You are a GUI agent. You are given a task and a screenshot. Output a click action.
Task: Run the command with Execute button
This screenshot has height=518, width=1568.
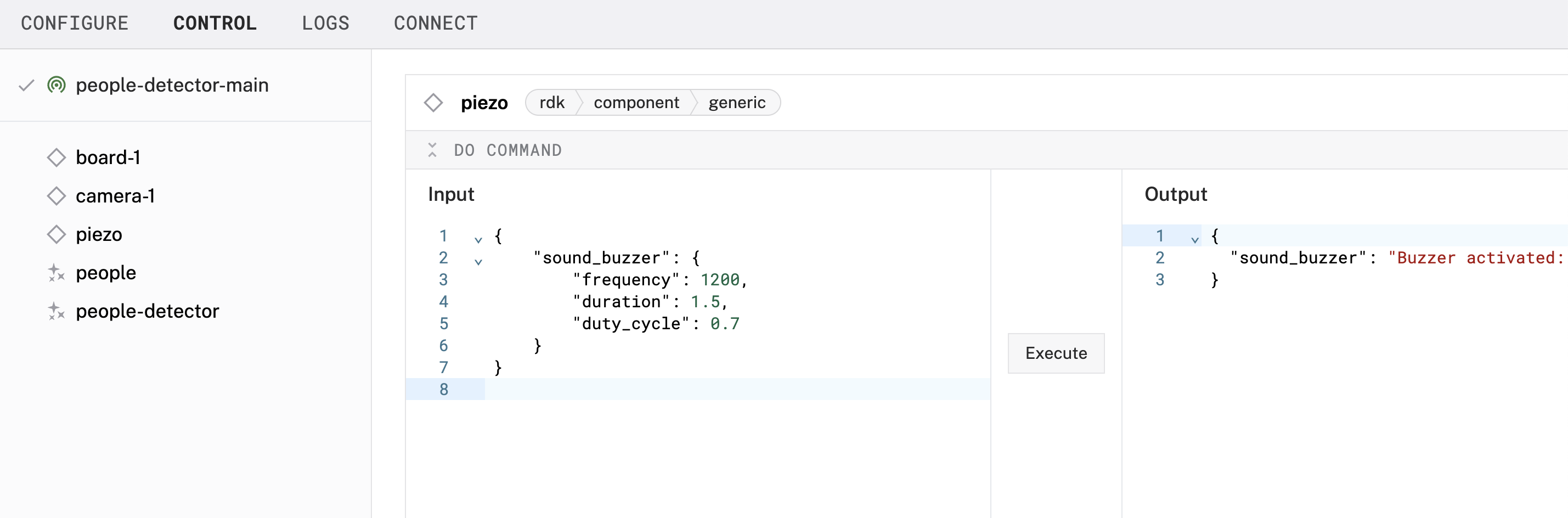(x=1056, y=353)
